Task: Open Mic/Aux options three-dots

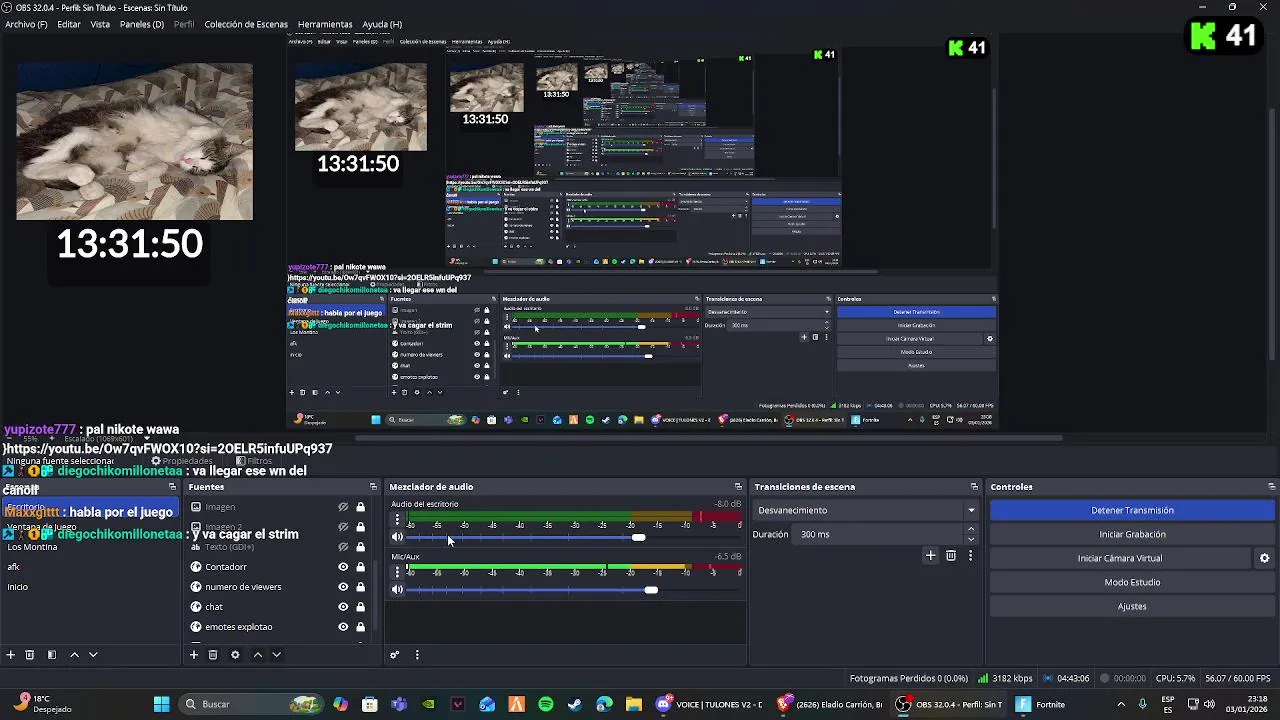Action: click(397, 572)
